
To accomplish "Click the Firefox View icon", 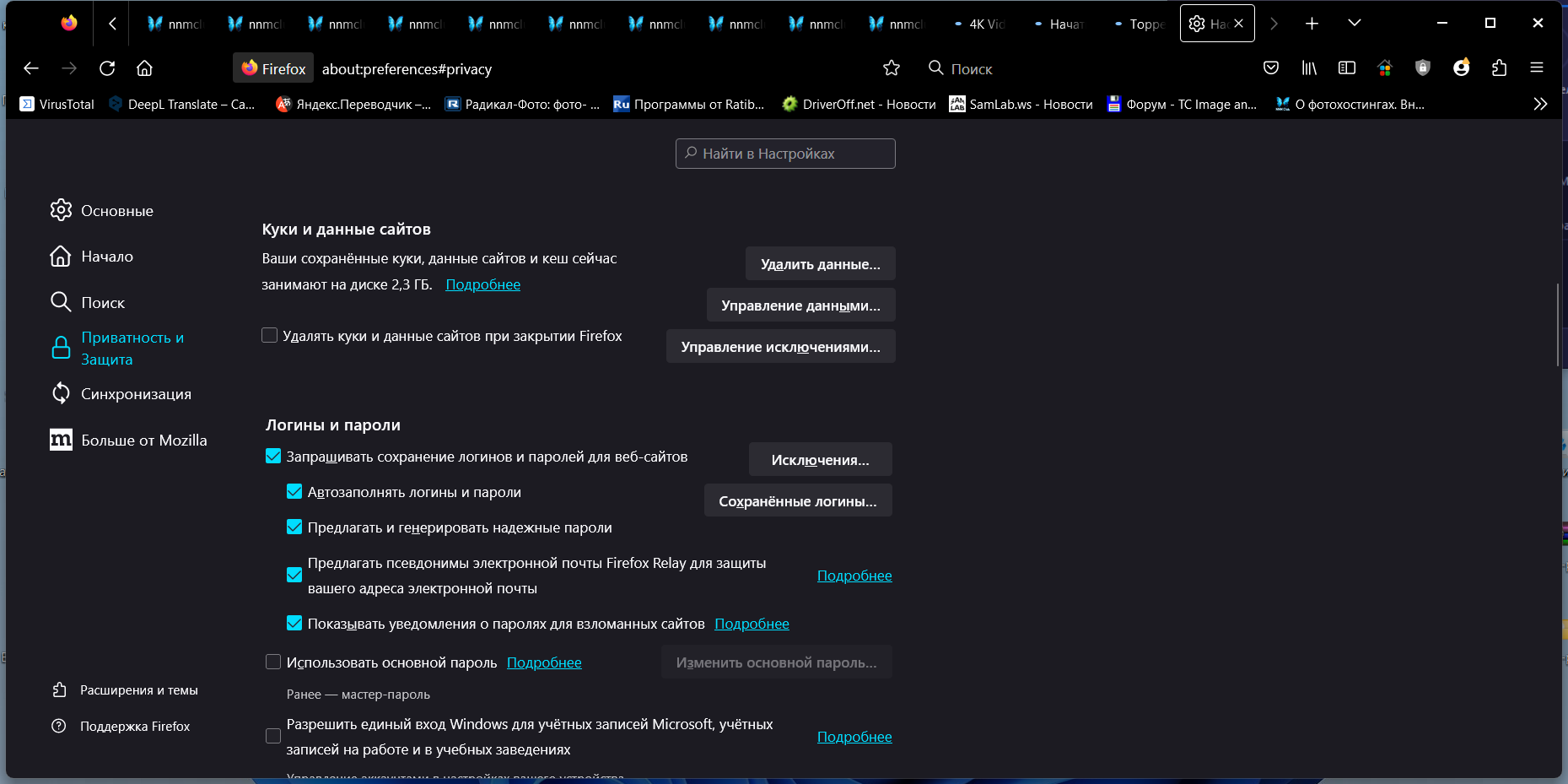I will tap(69, 24).
